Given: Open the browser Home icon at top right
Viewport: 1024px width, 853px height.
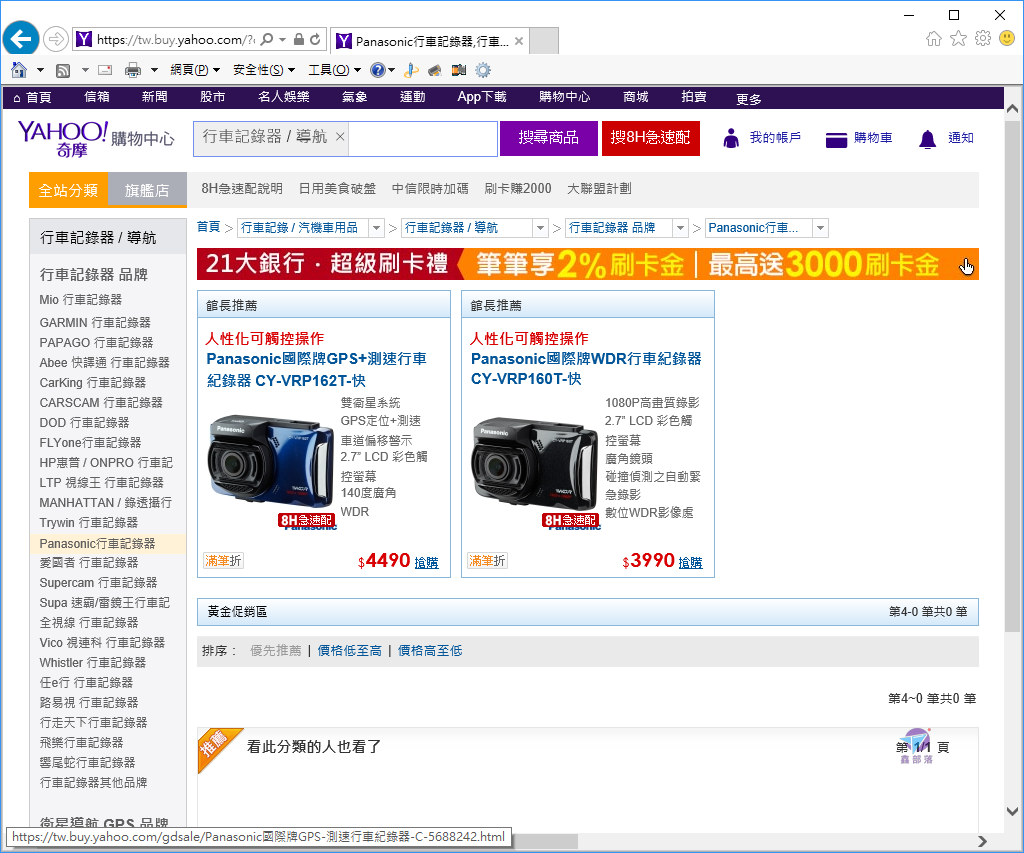Looking at the screenshot, I should [934, 39].
